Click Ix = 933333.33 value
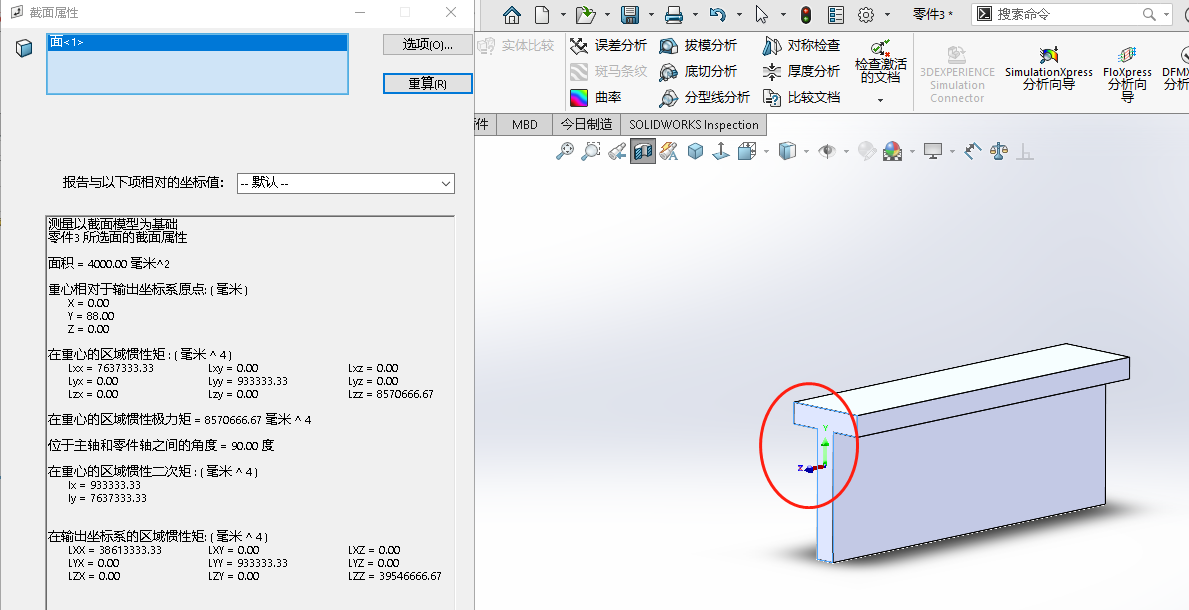Image resolution: width=1189 pixels, height=610 pixels. point(105,485)
